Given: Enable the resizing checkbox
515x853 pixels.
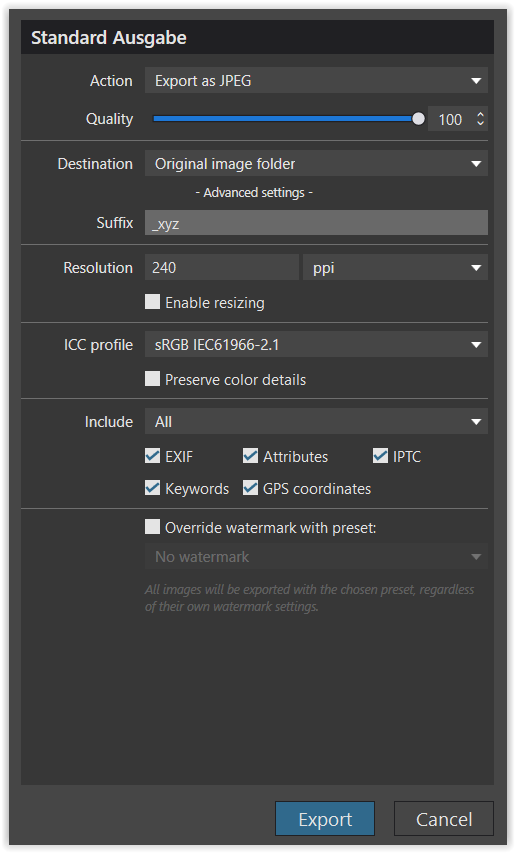Looking at the screenshot, I should (152, 302).
